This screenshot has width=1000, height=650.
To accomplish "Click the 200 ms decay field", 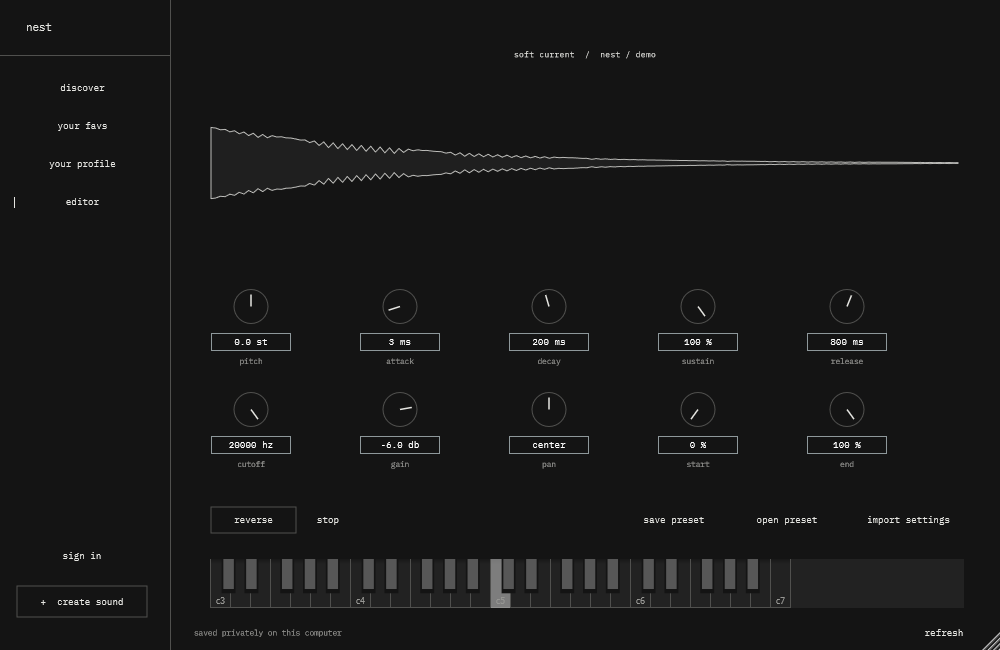I will coord(548,342).
